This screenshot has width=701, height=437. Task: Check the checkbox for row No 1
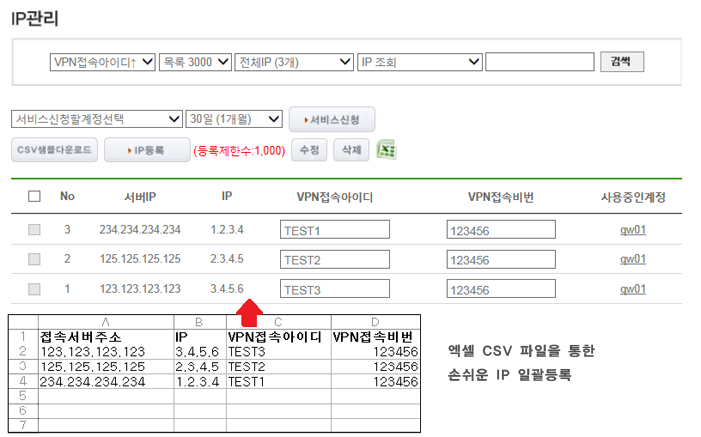[35, 290]
